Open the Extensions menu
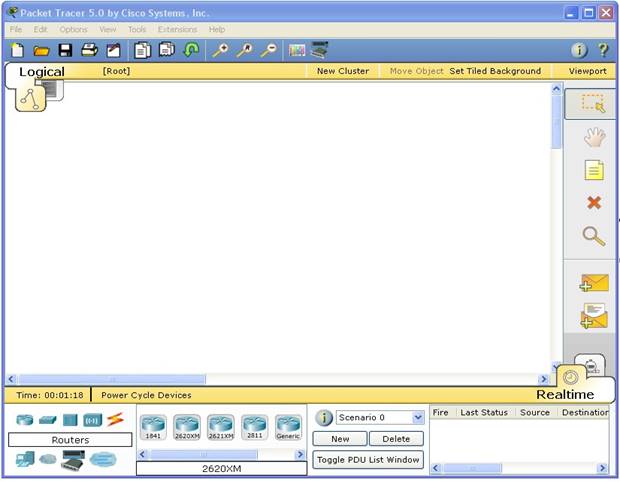Image resolution: width=620 pixels, height=482 pixels. point(177,29)
